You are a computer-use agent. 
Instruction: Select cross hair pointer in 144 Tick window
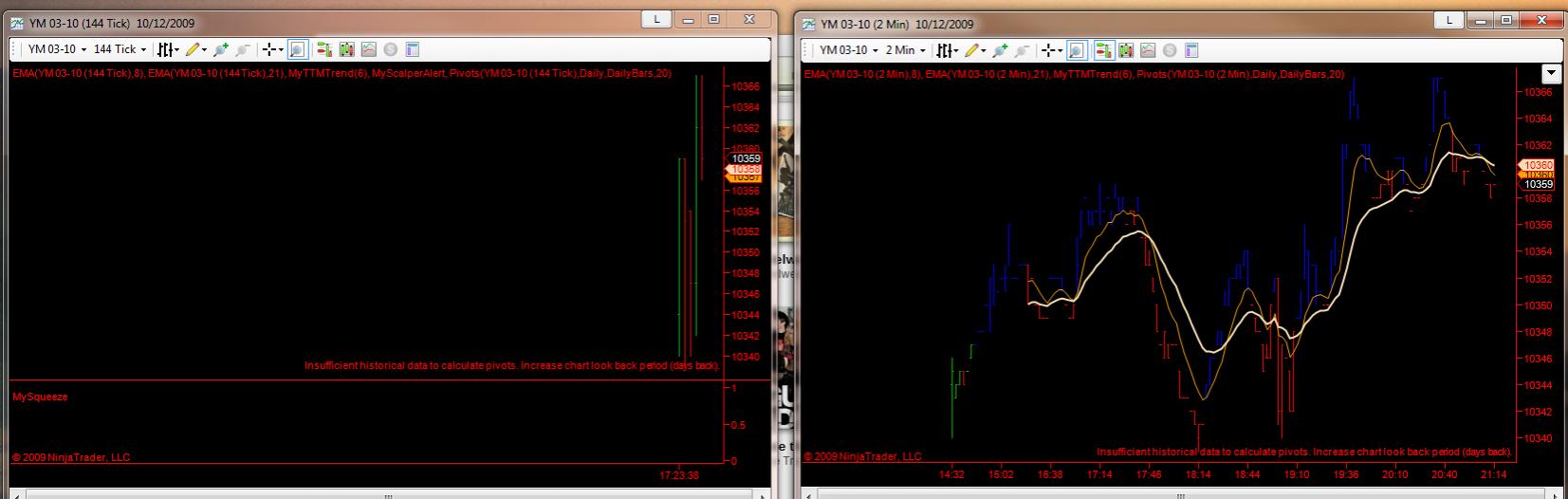(x=269, y=49)
